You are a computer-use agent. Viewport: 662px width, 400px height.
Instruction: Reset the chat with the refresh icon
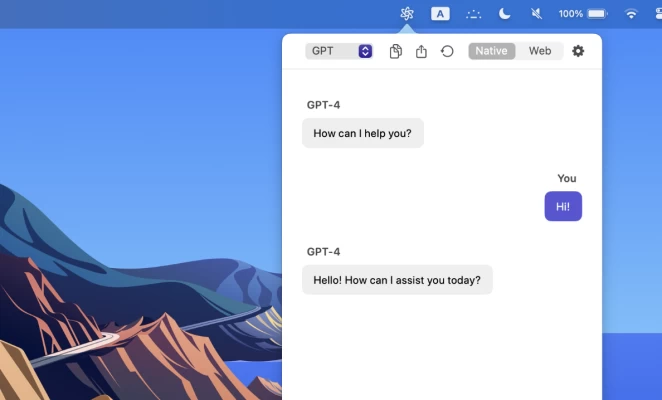click(447, 51)
